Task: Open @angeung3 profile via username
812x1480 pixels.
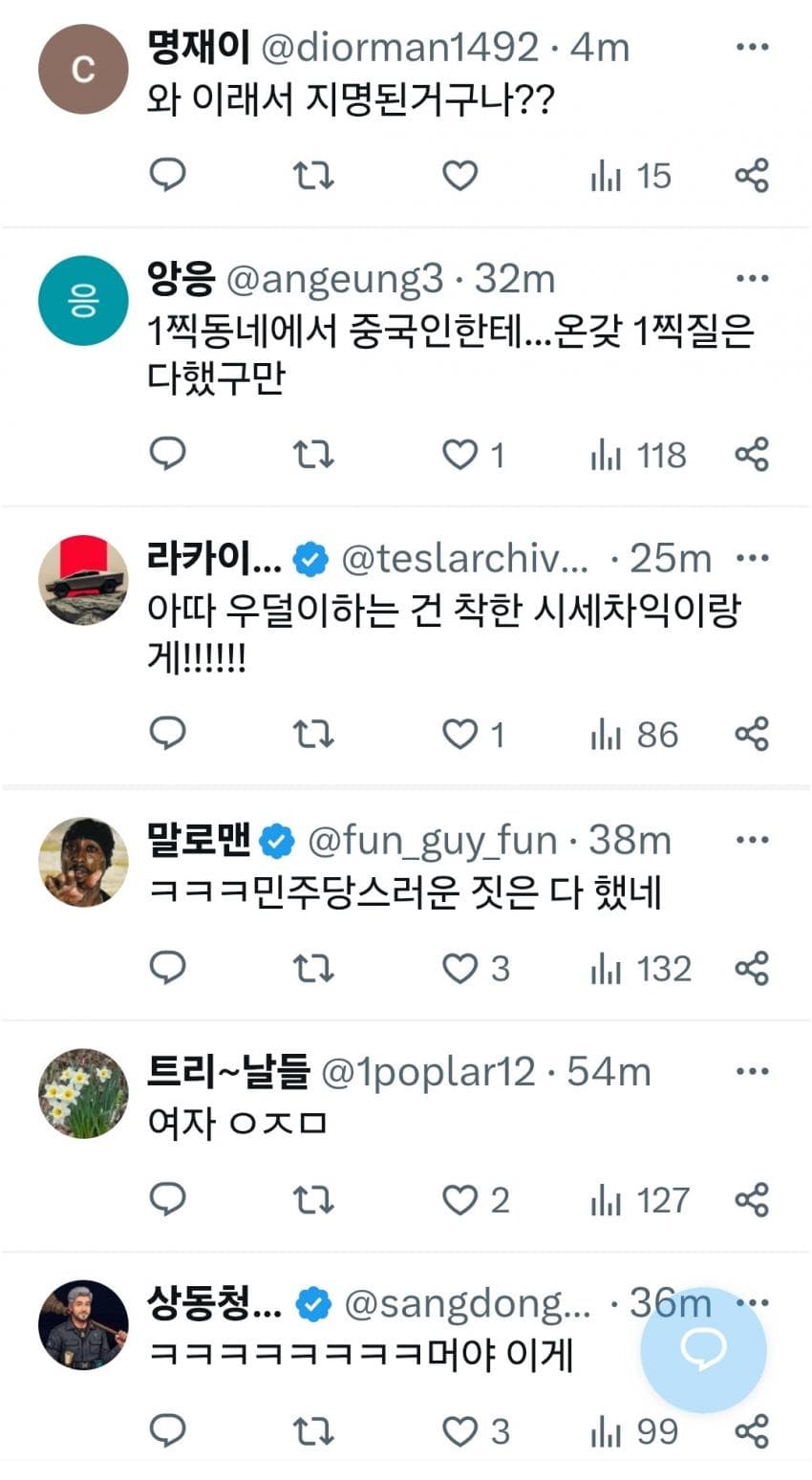Action: pos(335,279)
